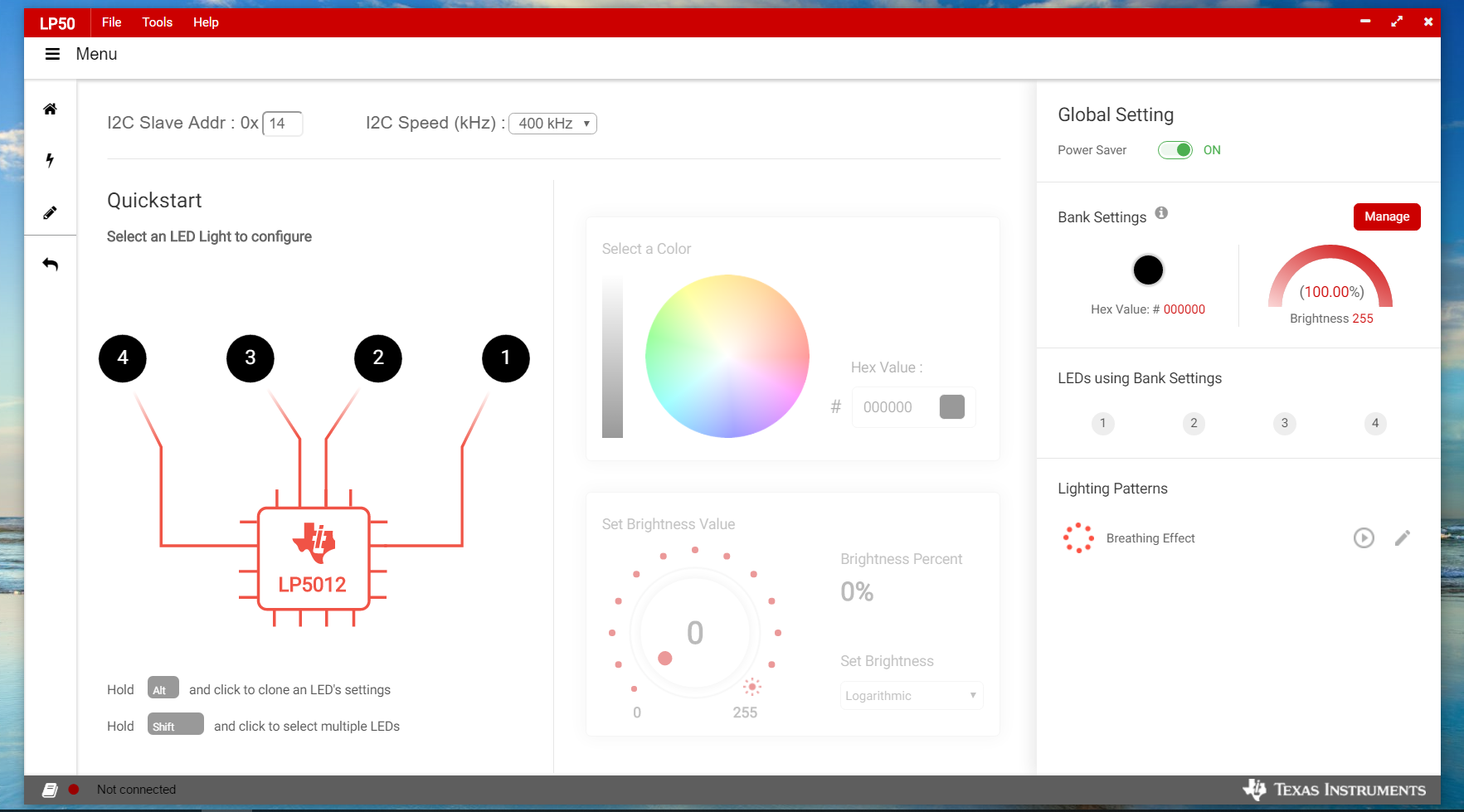Click the Shift key hint button

pos(176,724)
